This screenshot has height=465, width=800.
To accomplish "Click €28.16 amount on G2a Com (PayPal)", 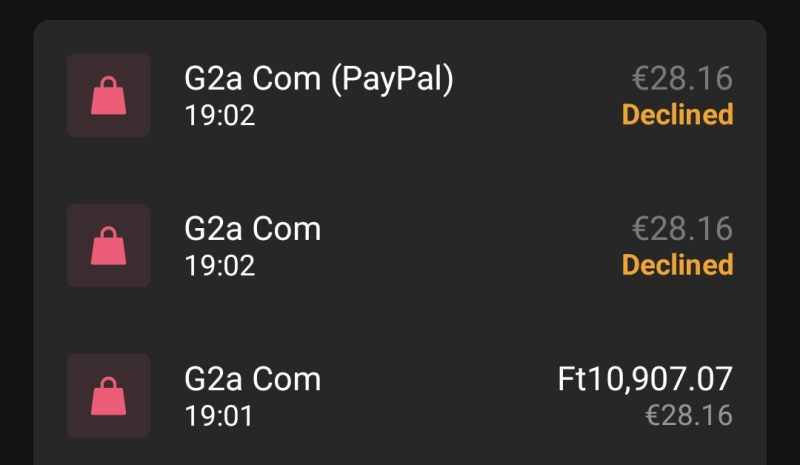I will pos(682,78).
